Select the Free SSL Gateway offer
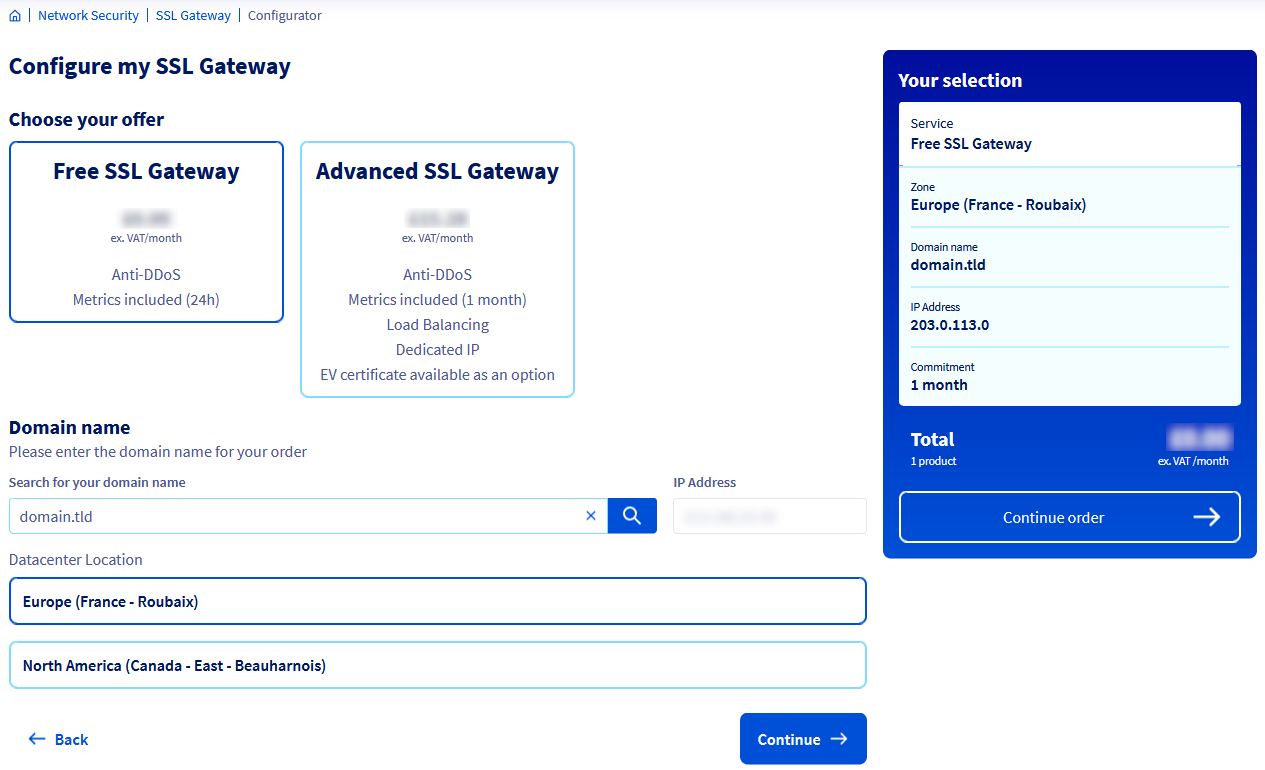 click(146, 231)
